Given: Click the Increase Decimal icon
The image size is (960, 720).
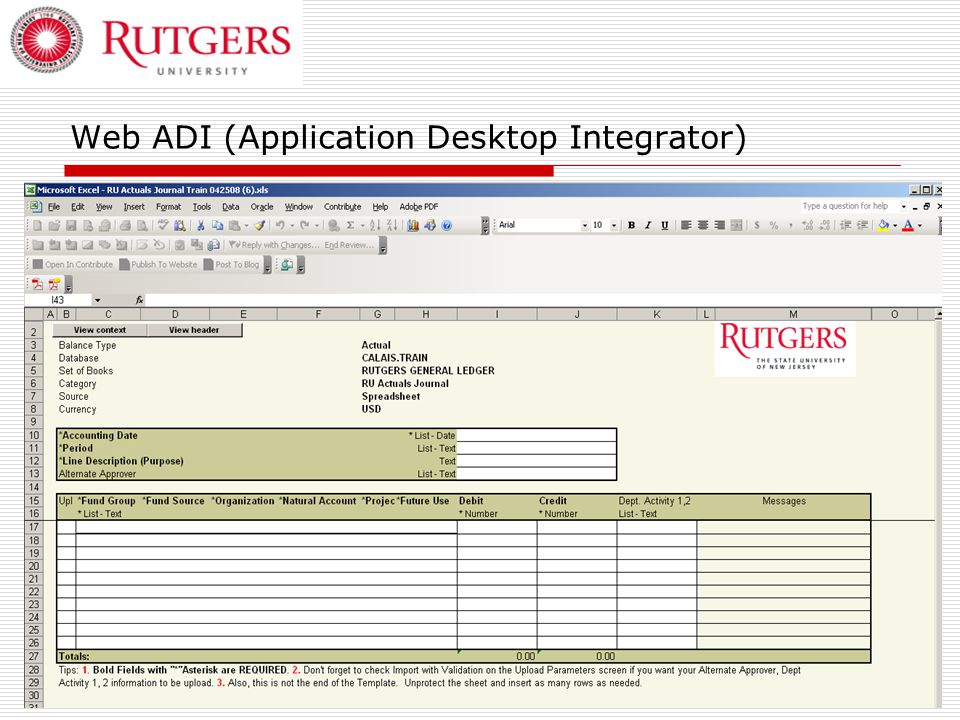Looking at the screenshot, I should point(808,225).
